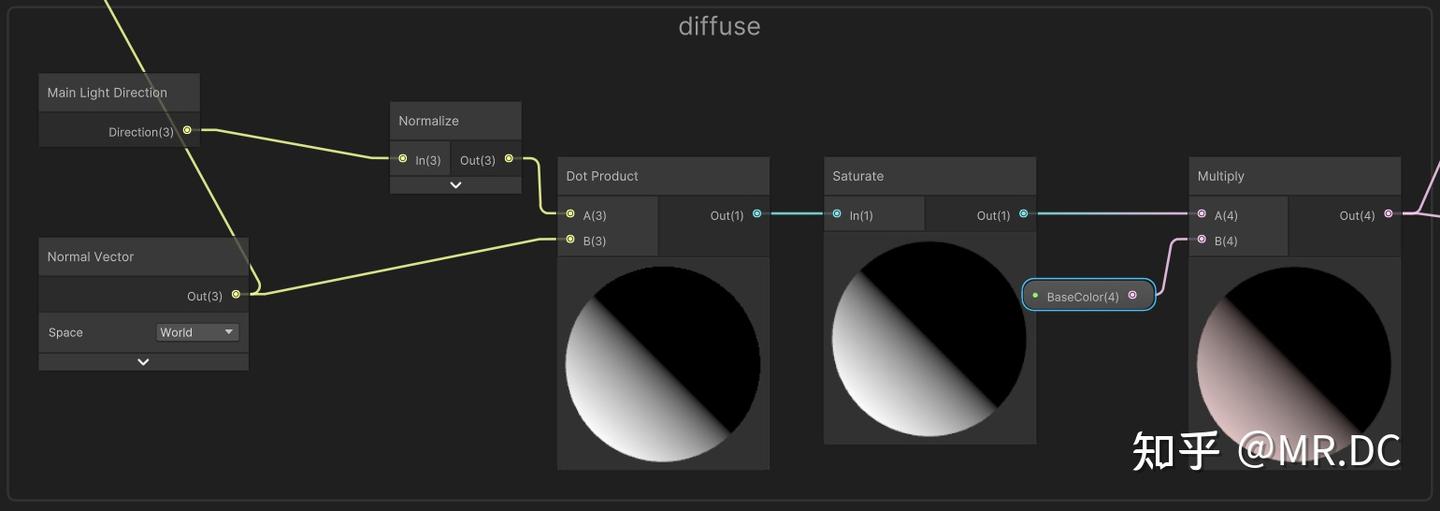Screen dimensions: 1440x511
Task: Click the Multiply preview sphere
Action: pos(1294,363)
